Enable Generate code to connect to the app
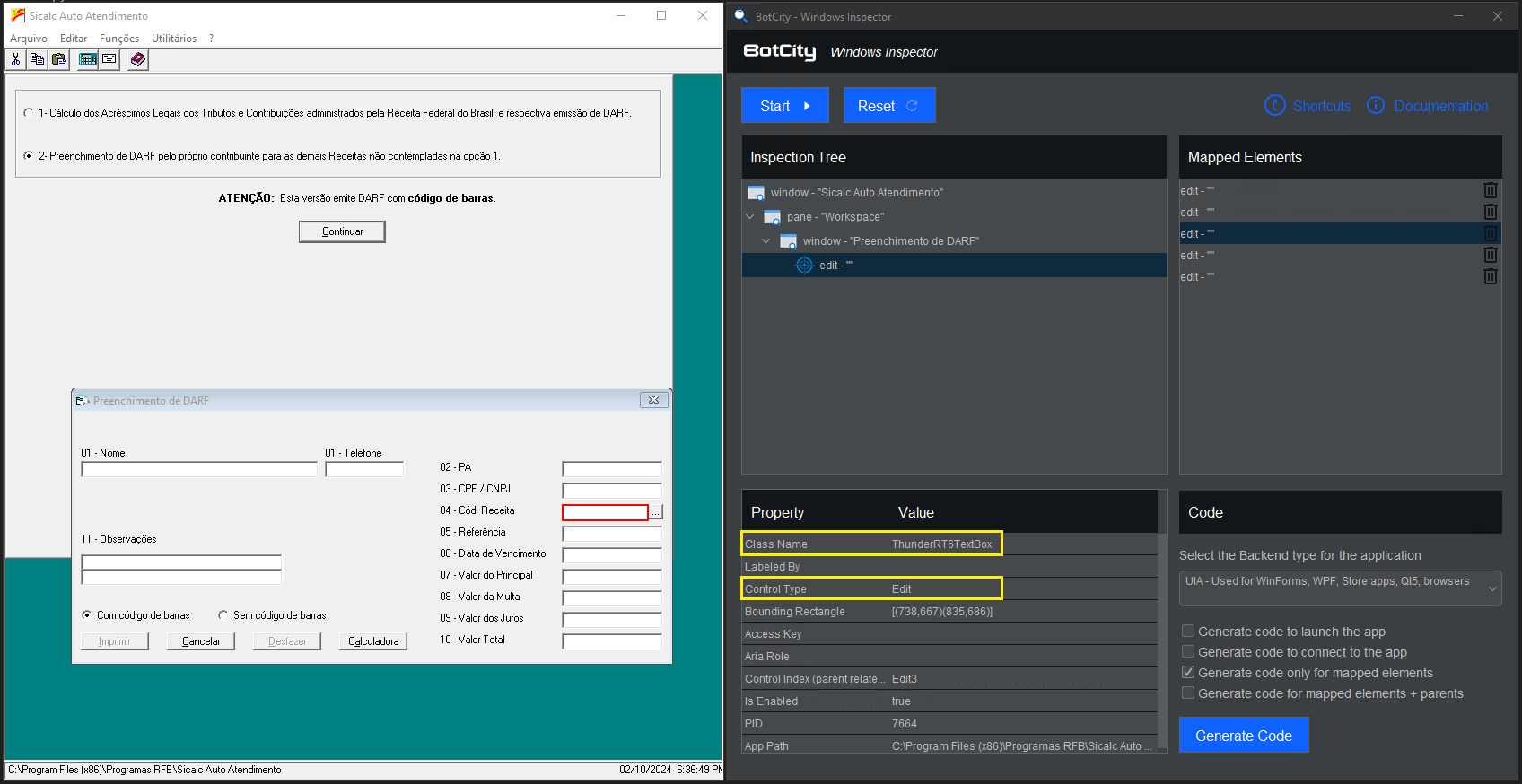Viewport: 1522px width, 784px height. click(x=1188, y=652)
